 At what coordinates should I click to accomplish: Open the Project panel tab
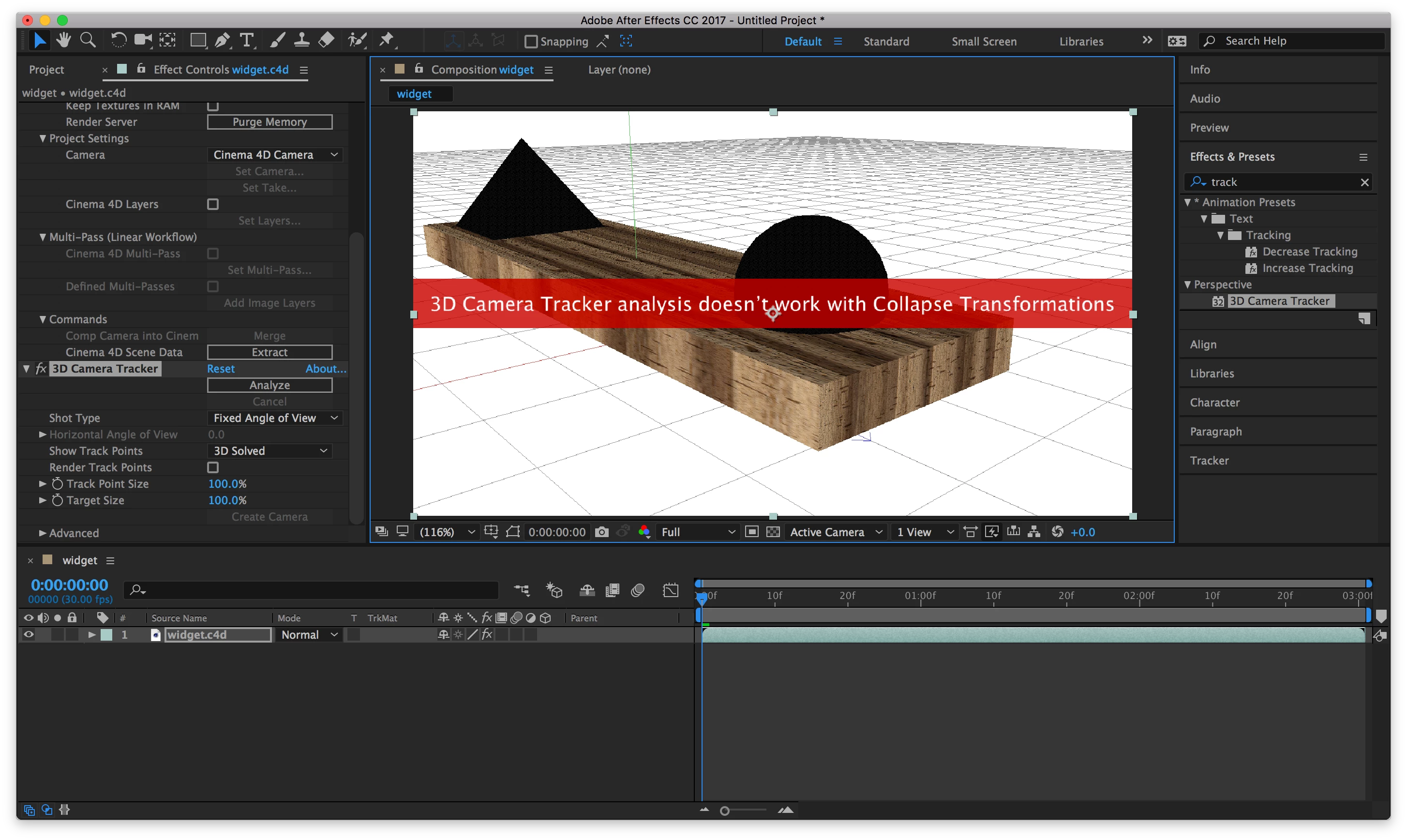click(x=46, y=70)
